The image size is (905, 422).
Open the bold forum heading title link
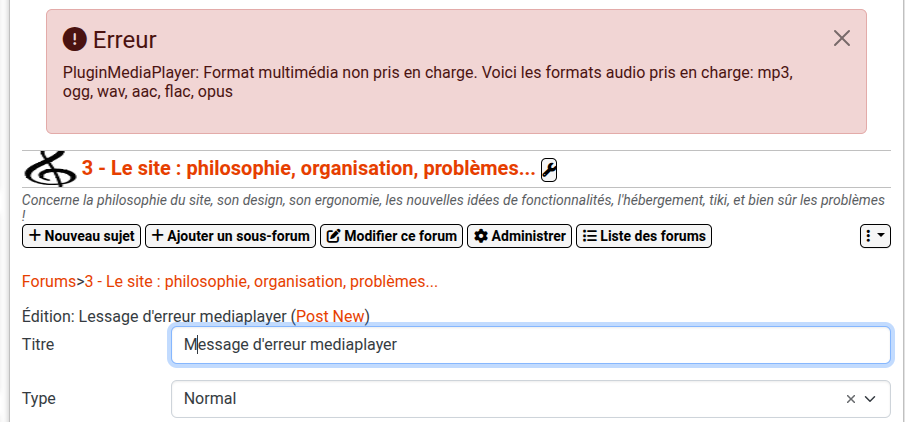point(308,168)
